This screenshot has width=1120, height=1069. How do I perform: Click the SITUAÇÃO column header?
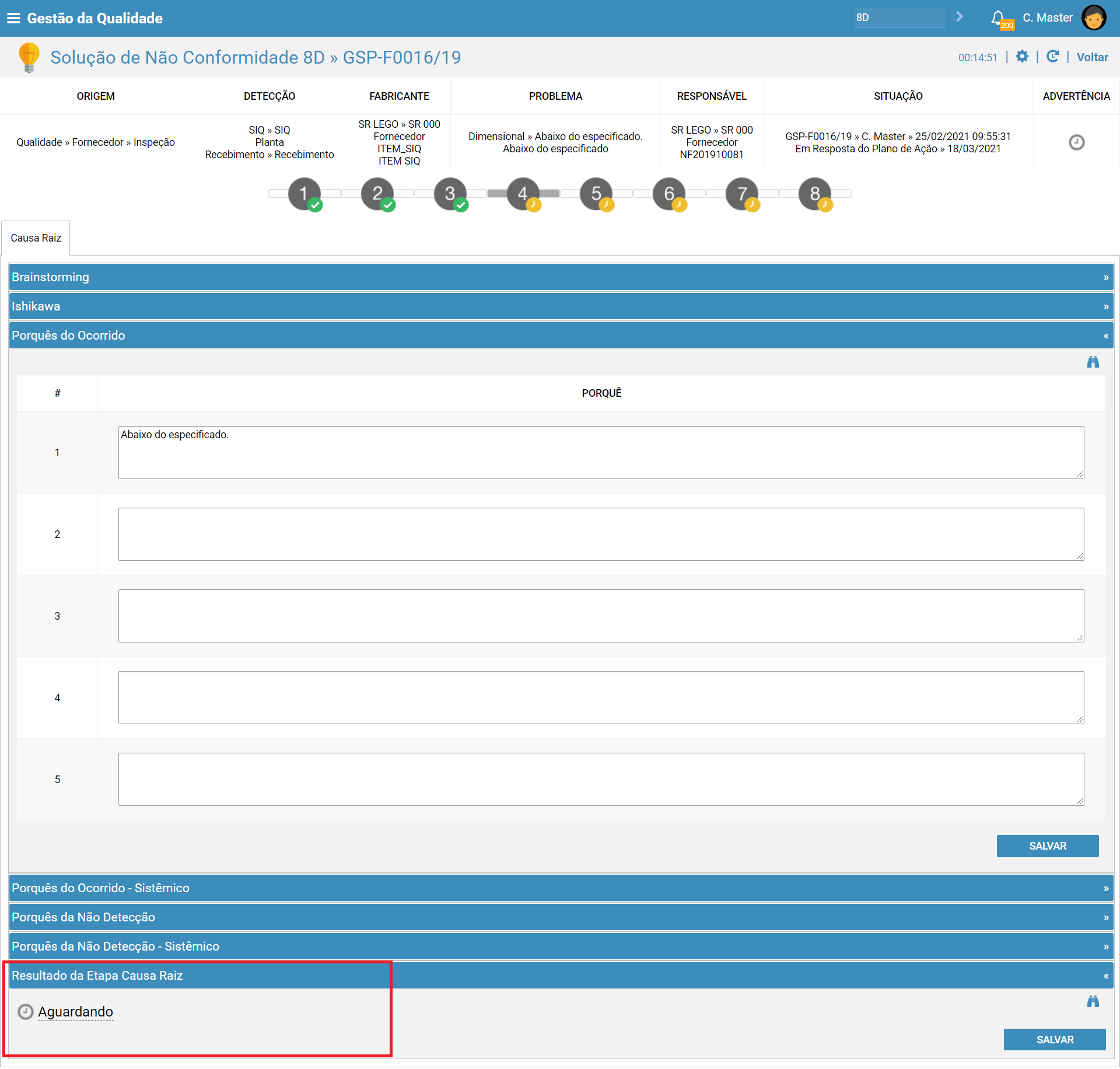[898, 96]
